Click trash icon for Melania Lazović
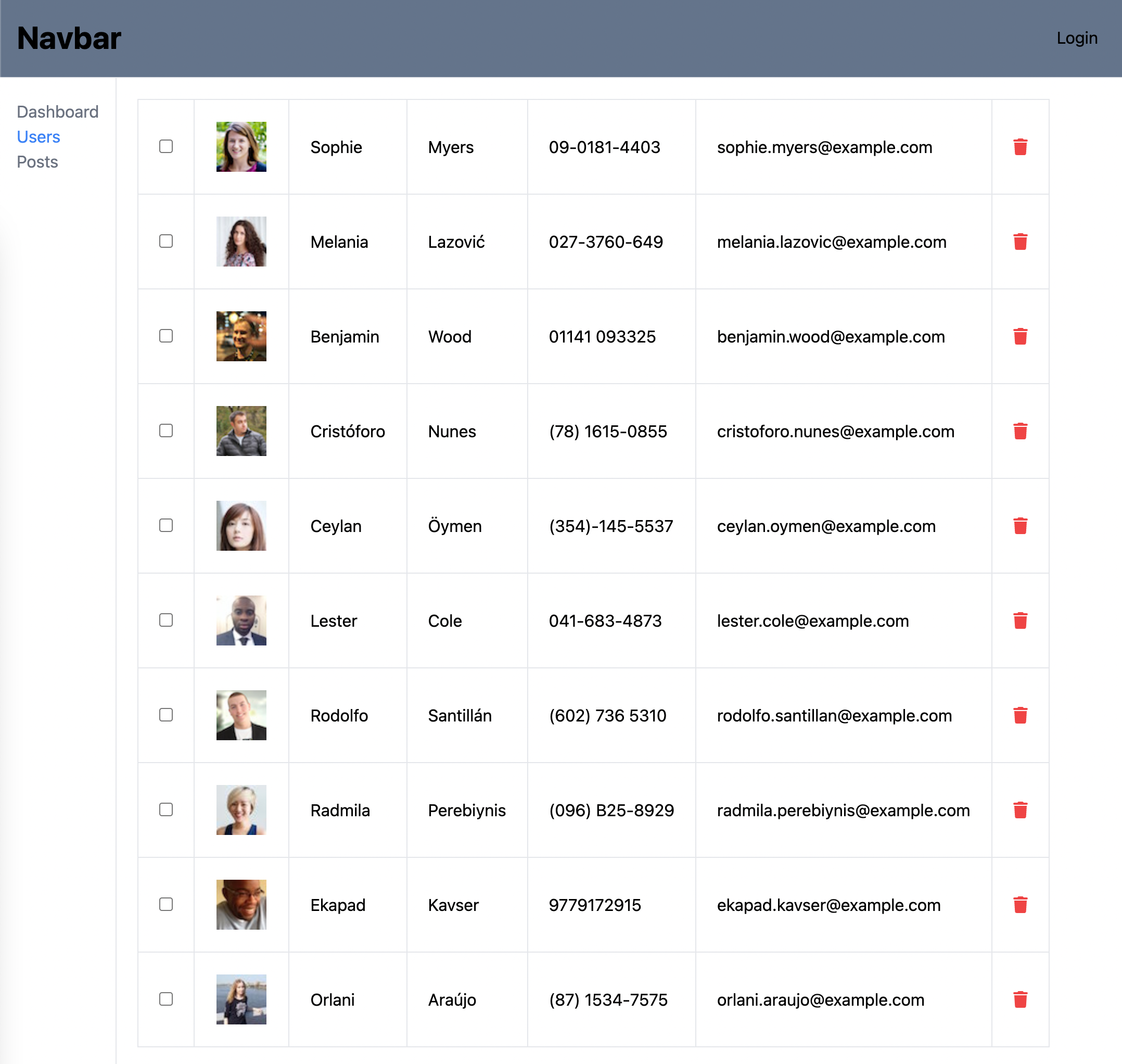The width and height of the screenshot is (1122, 1064). [x=1020, y=242]
